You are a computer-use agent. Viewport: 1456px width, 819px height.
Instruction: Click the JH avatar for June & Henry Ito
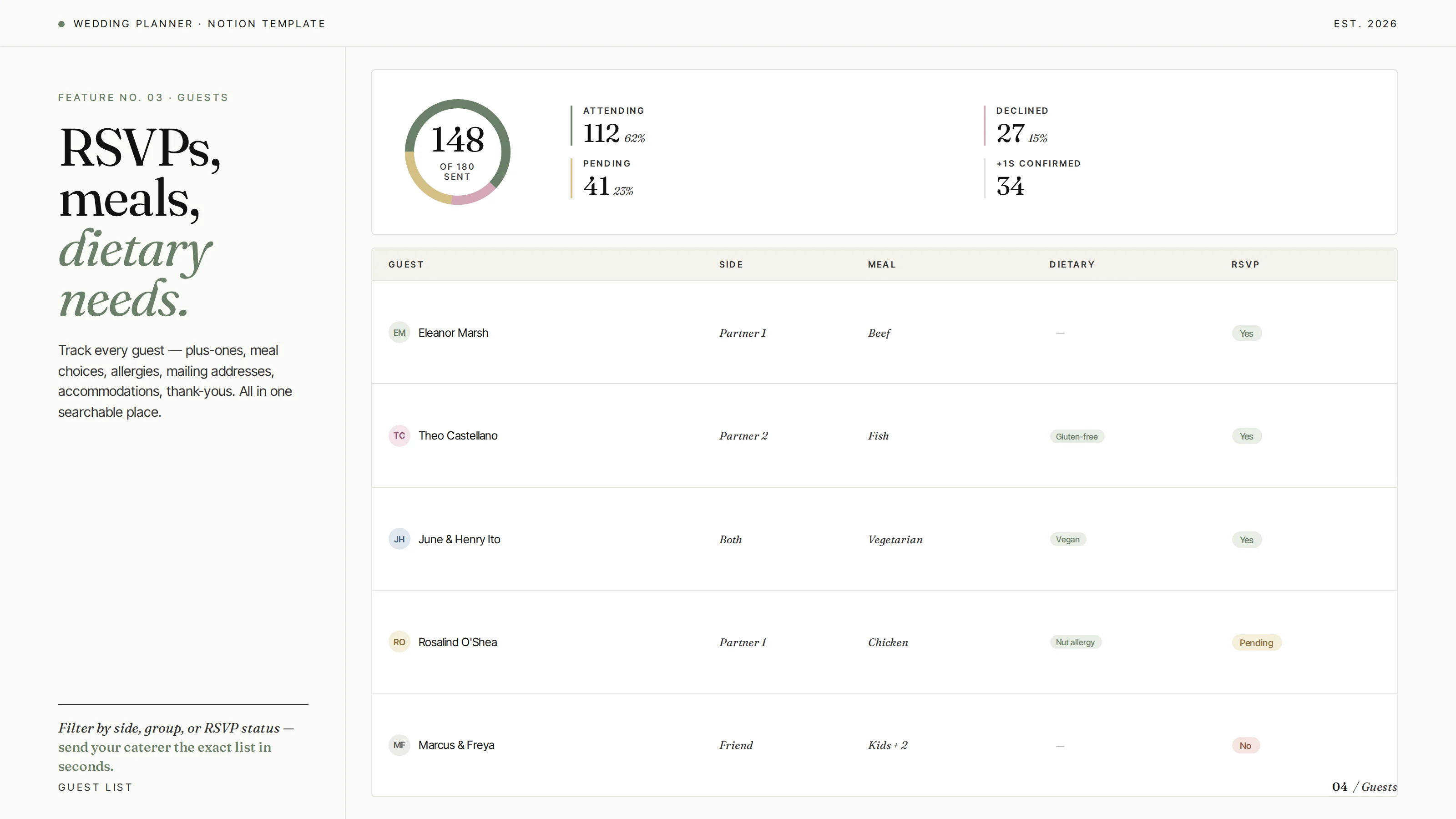click(399, 539)
